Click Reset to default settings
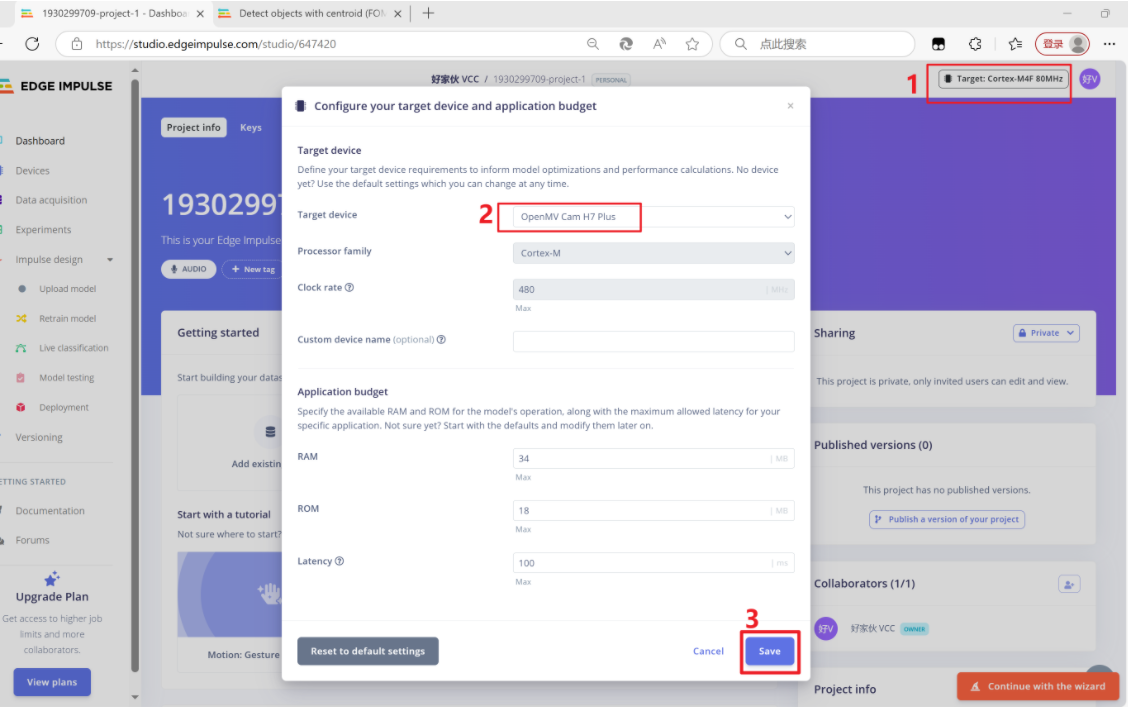Viewport: 1128px width, 707px height. [x=368, y=651]
